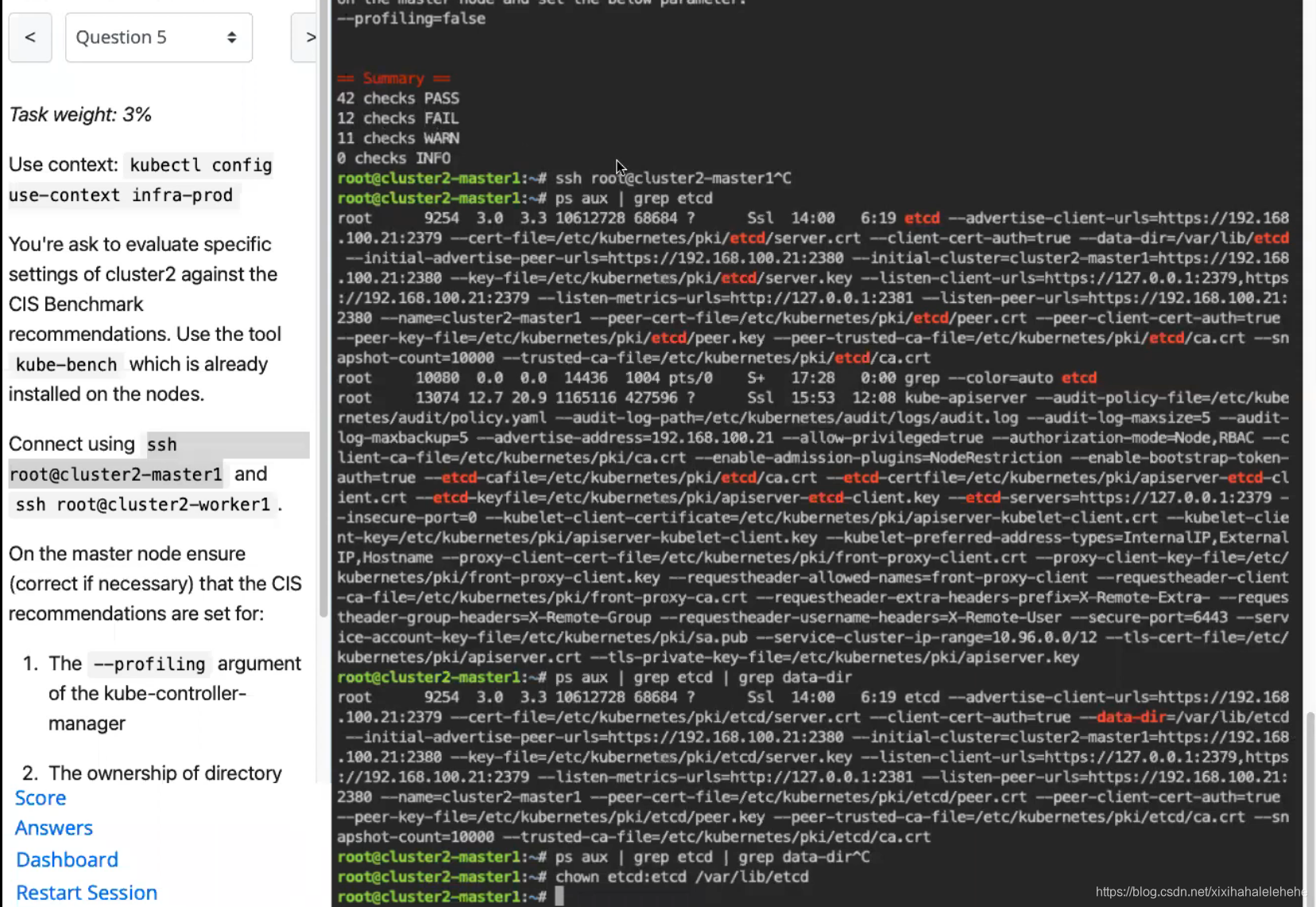Click the '42 checks PASS' line

click(398, 99)
